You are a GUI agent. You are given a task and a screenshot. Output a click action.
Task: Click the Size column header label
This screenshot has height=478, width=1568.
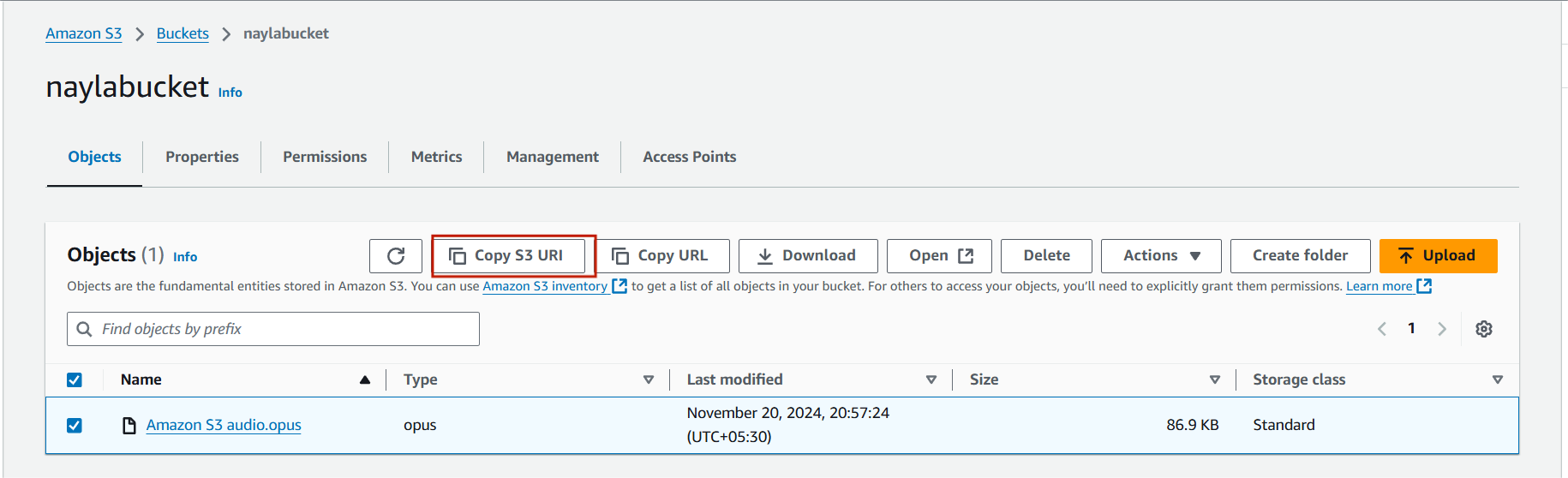pos(984,379)
